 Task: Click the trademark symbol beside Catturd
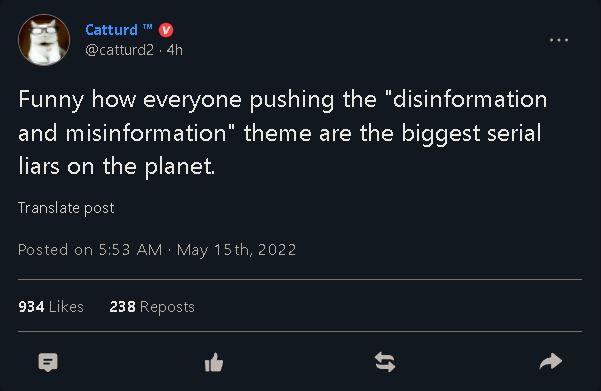coord(148,26)
